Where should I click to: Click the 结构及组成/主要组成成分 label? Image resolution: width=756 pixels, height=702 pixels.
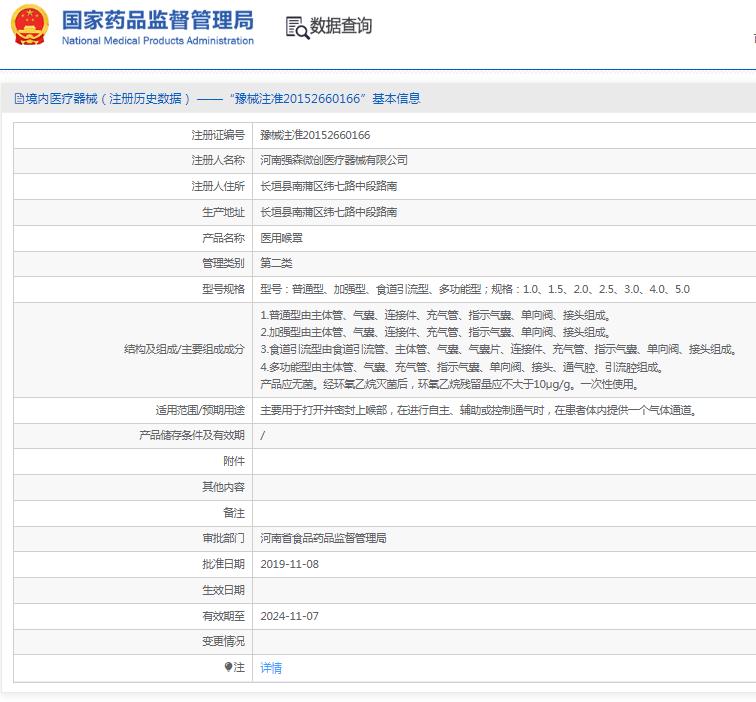[184, 350]
